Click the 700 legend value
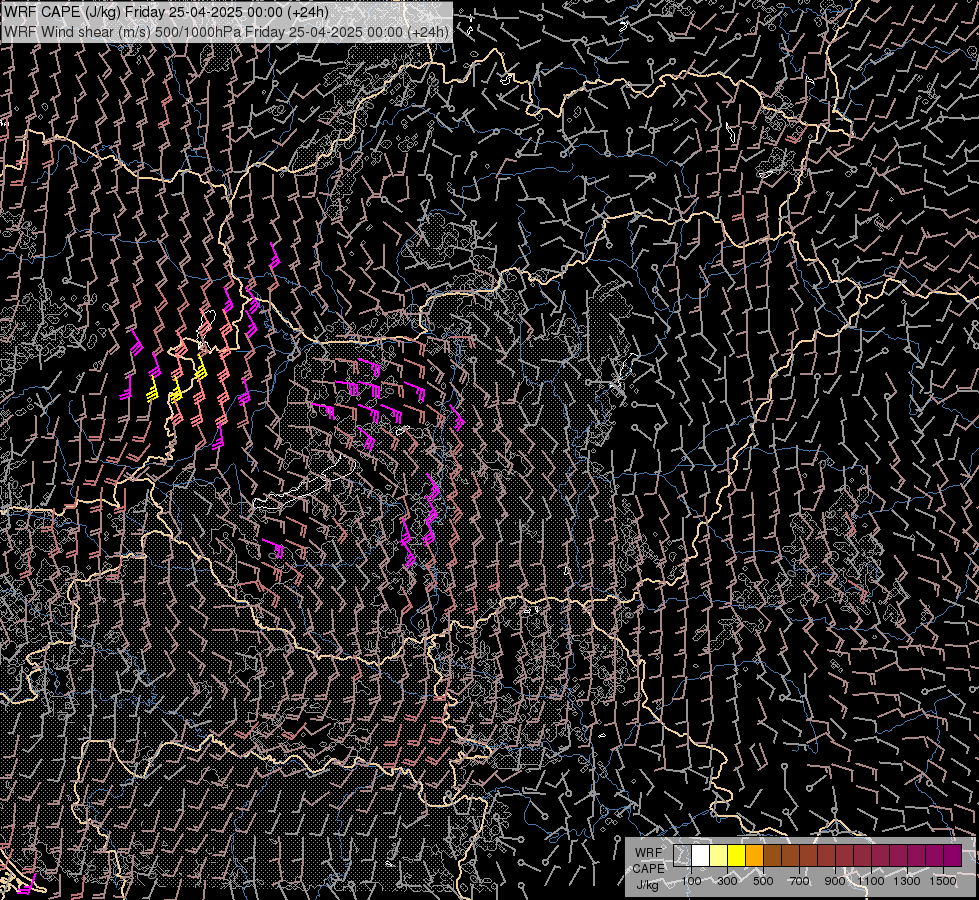Viewport: 979px width, 900px height. [x=799, y=881]
